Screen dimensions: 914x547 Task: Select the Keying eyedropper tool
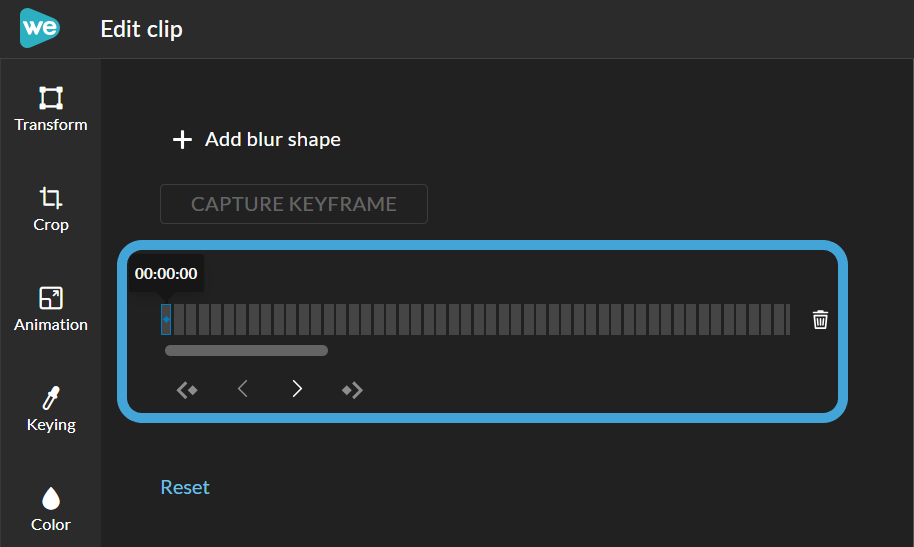pyautogui.click(x=51, y=409)
